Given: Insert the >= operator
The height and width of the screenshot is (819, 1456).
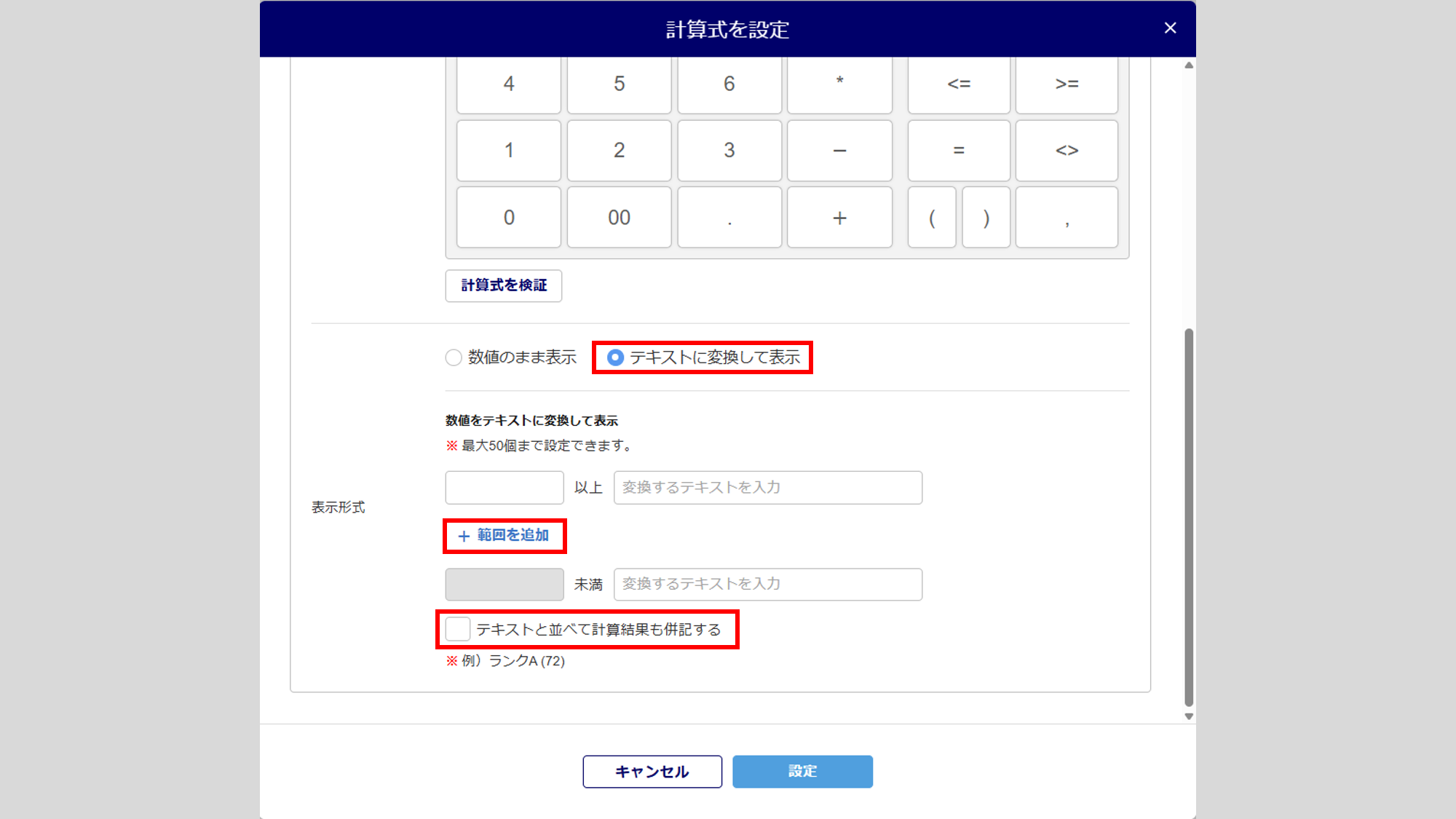Looking at the screenshot, I should pyautogui.click(x=1067, y=84).
